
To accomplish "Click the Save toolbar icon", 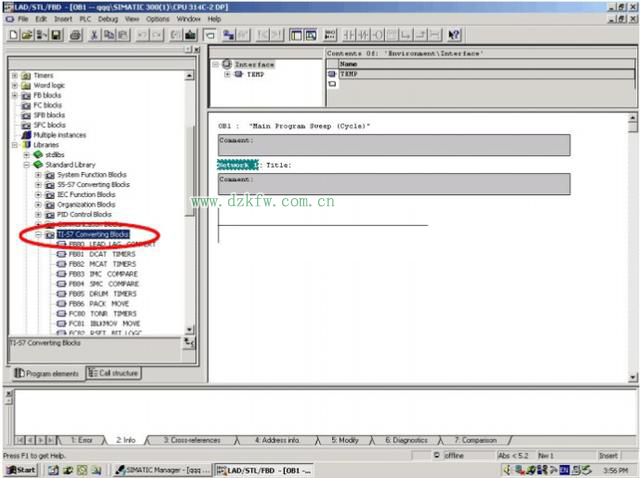I will 57,35.
